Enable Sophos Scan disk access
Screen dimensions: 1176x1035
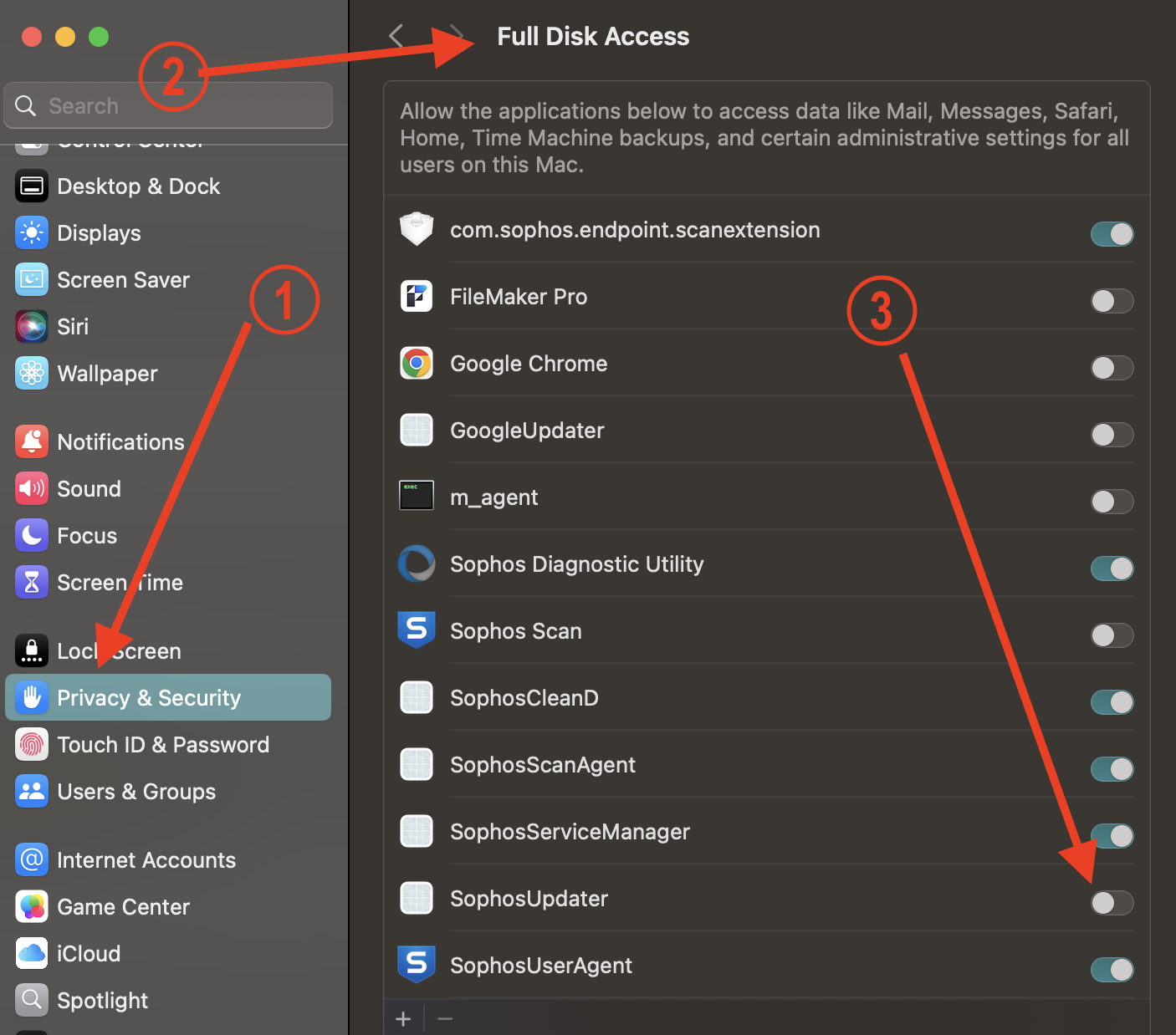(1112, 635)
